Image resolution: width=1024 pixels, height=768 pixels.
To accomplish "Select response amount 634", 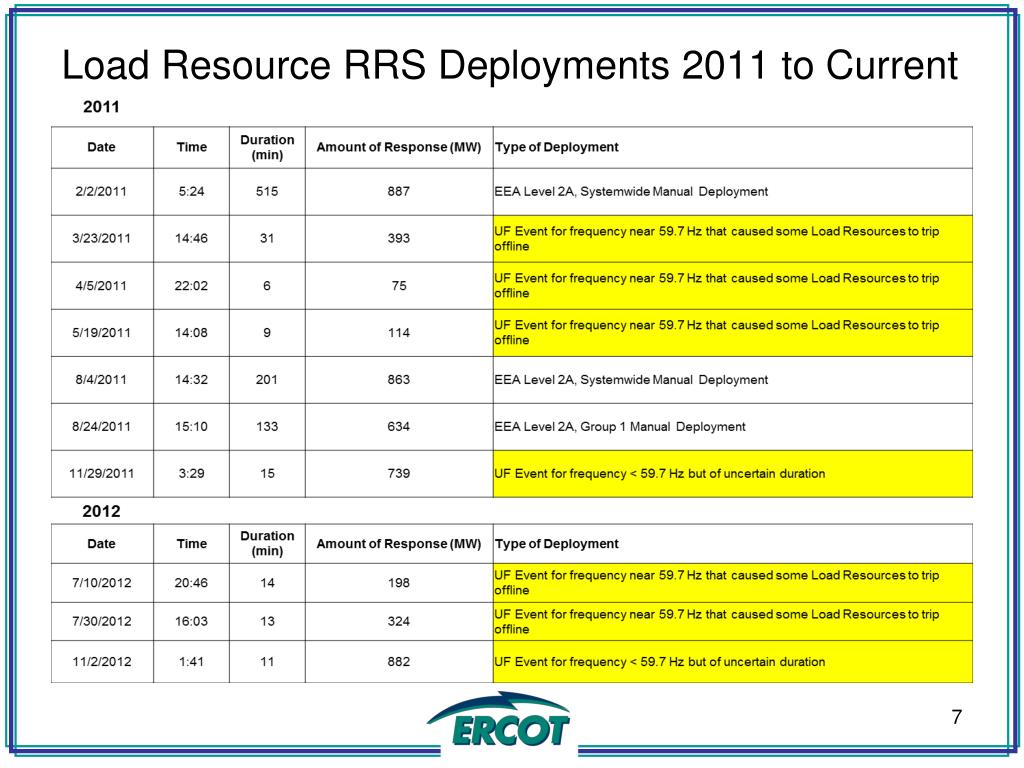I will [x=398, y=426].
